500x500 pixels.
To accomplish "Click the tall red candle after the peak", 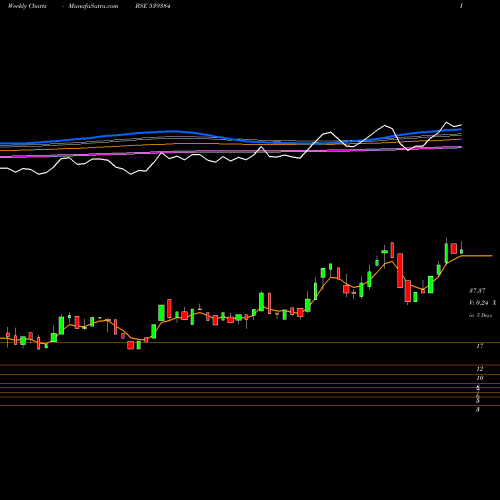I will pyautogui.click(x=400, y=270).
